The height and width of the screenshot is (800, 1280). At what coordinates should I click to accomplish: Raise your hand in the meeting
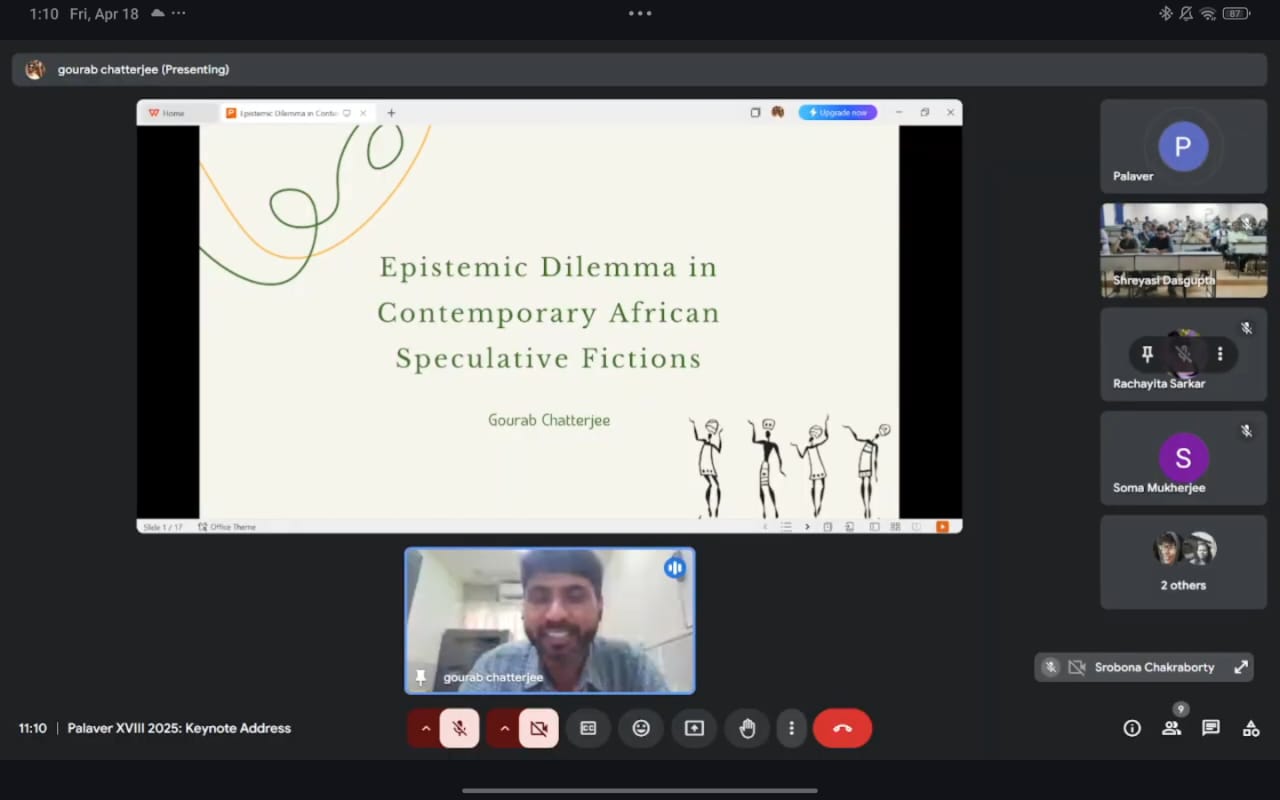point(747,728)
